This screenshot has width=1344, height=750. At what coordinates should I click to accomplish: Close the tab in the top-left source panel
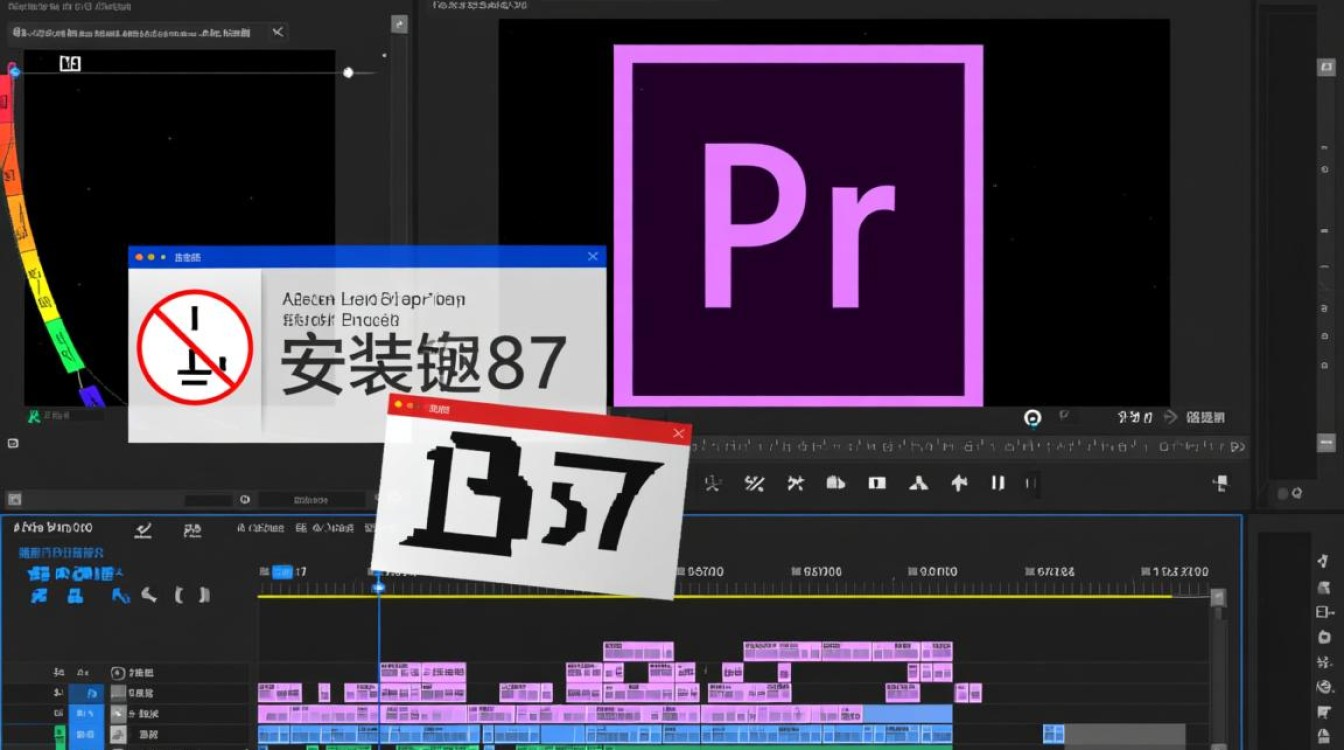277,32
